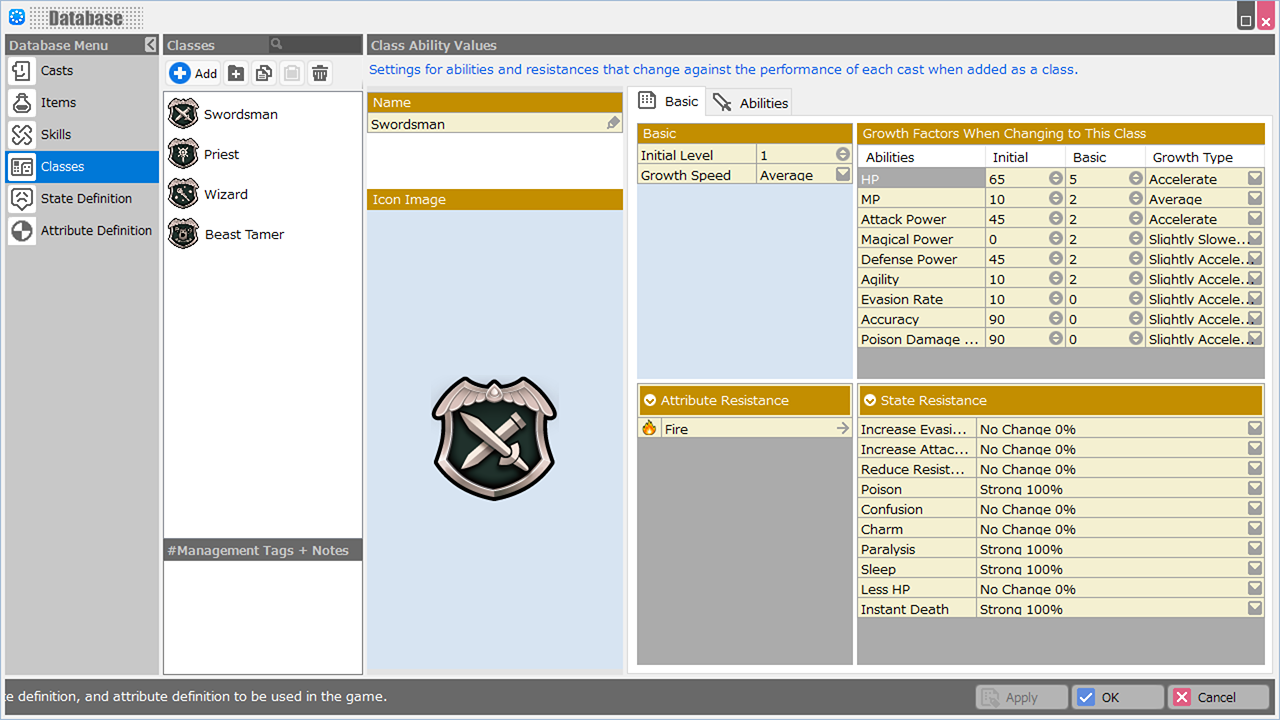Viewport: 1280px width, 720px height.
Task: Collapse the Database Menu panel
Action: tap(150, 45)
